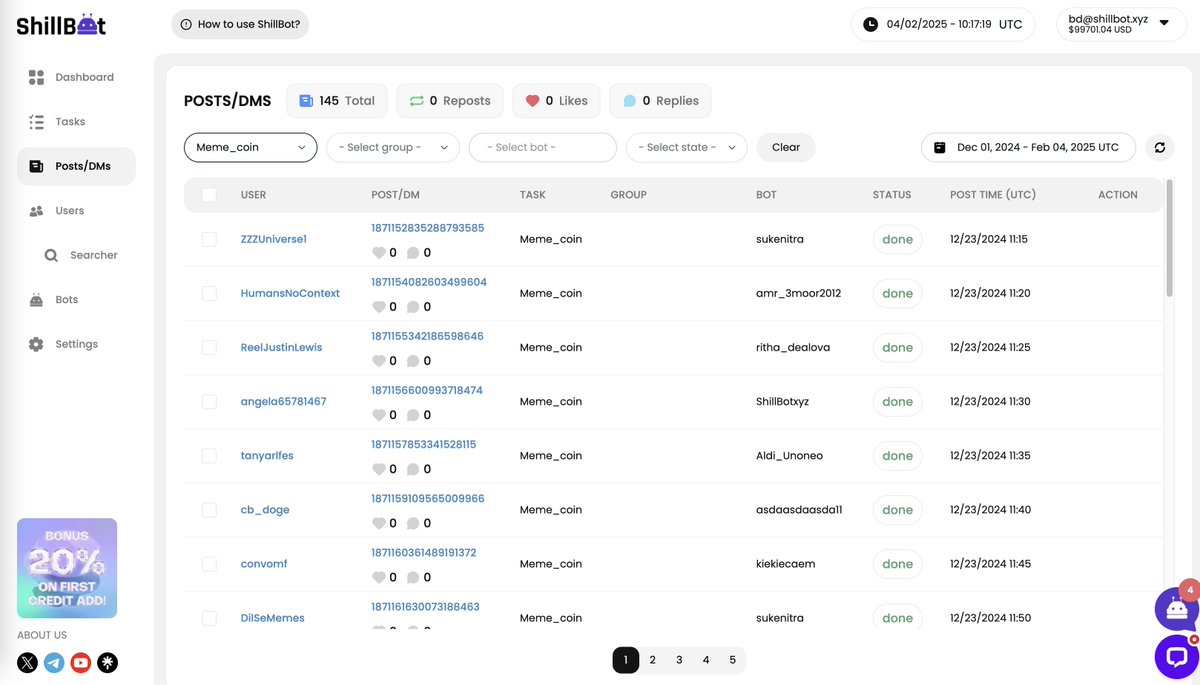Screen dimensions: 1200x685
Task: Expand the Select group dropdown
Action: [392, 147]
